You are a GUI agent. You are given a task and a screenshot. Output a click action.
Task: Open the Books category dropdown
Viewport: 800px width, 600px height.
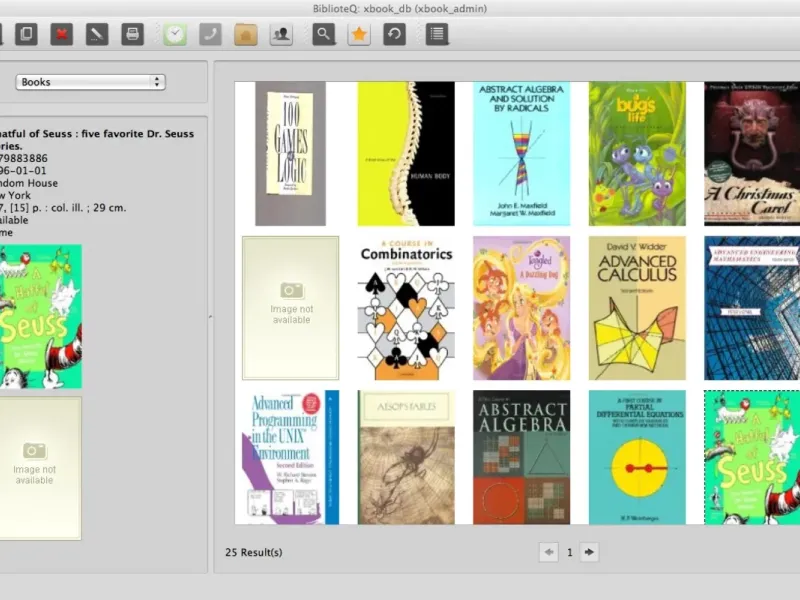90,82
